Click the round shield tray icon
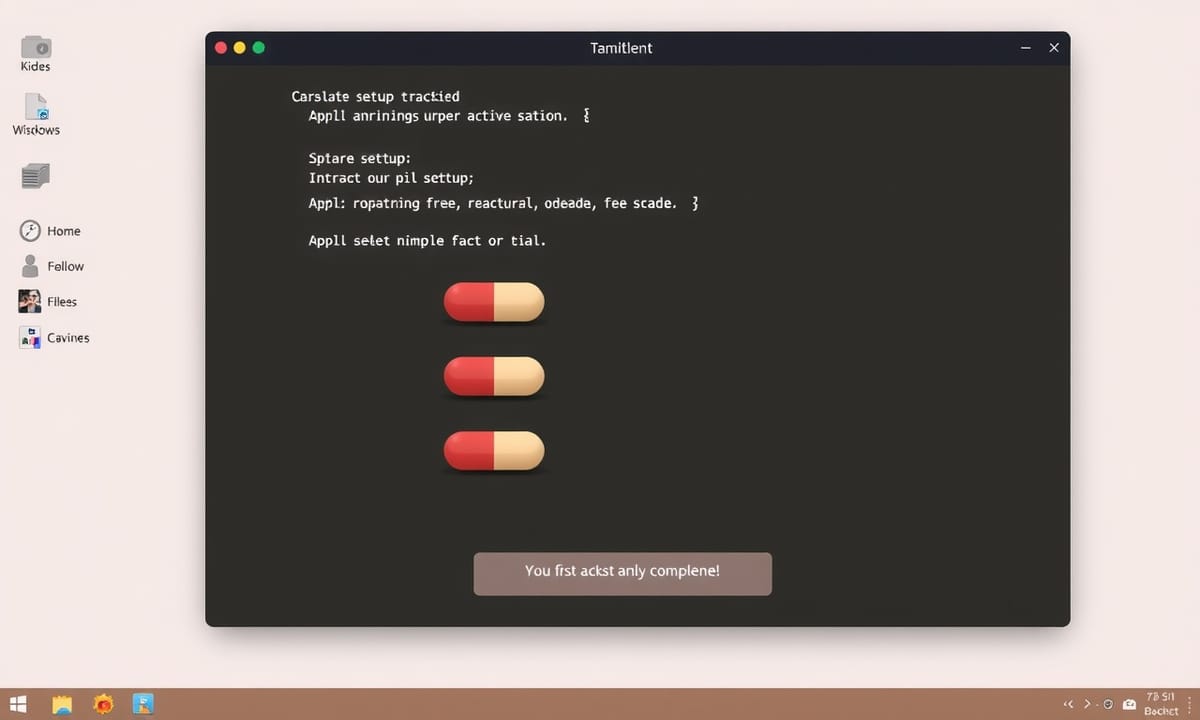The height and width of the screenshot is (720, 1200). pyautogui.click(x=1109, y=704)
